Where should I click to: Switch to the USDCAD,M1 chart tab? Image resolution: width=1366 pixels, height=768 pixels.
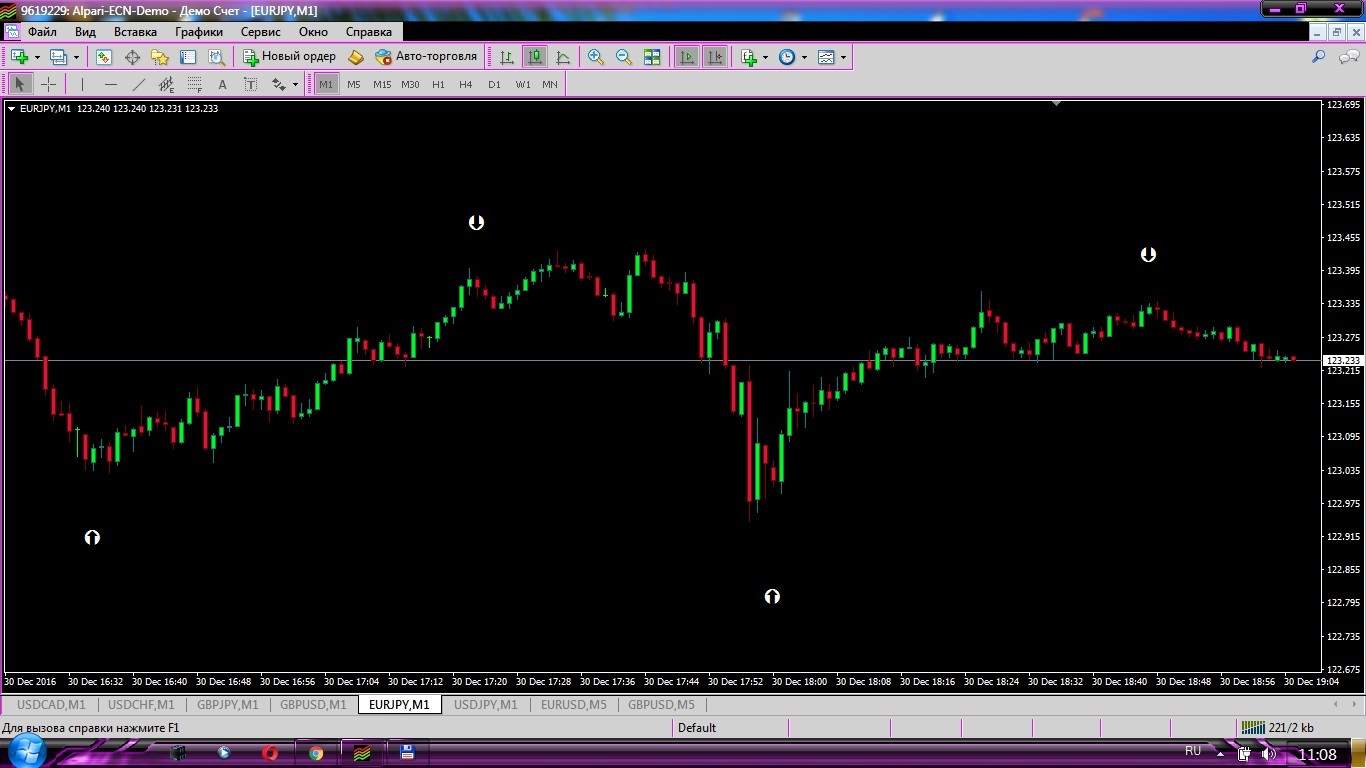51,705
